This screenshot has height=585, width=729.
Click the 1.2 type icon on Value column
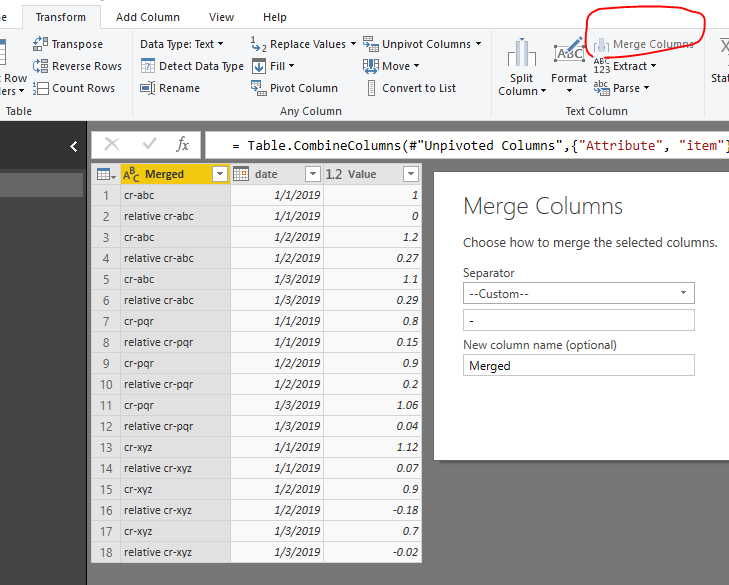pyautogui.click(x=334, y=174)
